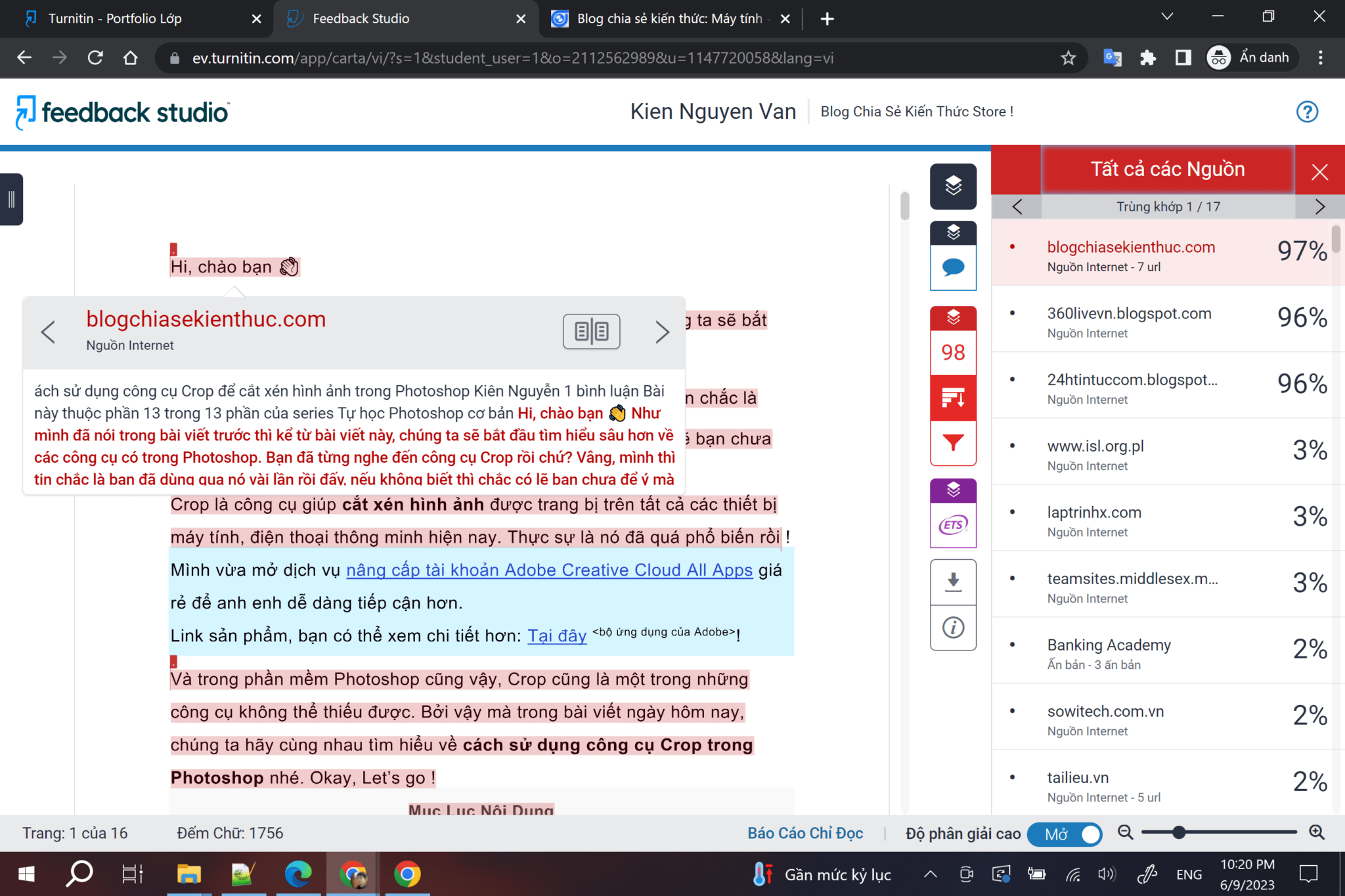Go back using popup's left chevron

point(49,332)
